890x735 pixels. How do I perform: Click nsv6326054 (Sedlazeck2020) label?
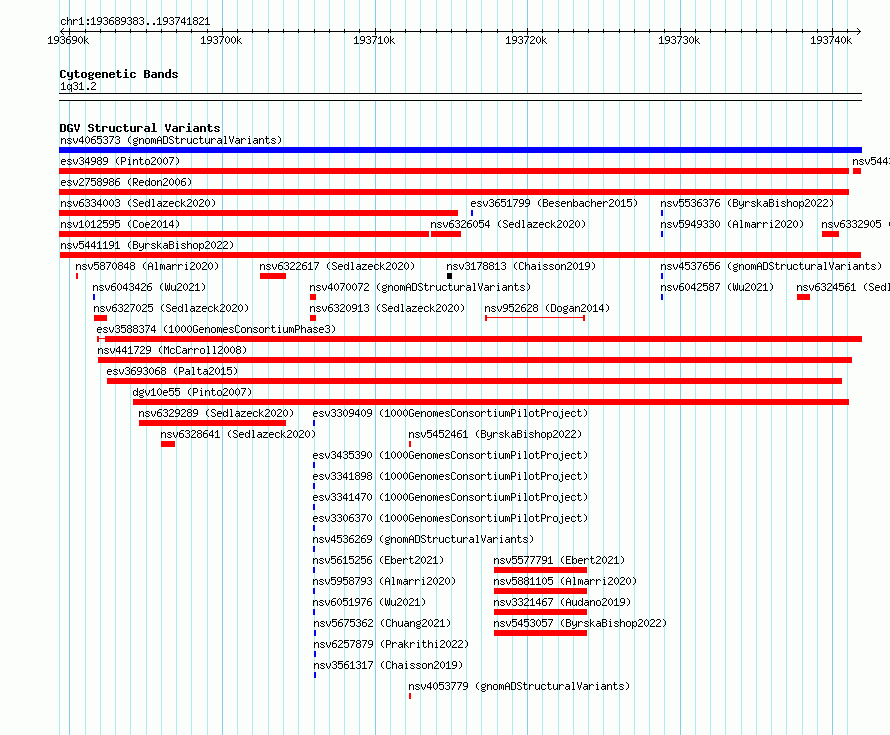[508, 224]
